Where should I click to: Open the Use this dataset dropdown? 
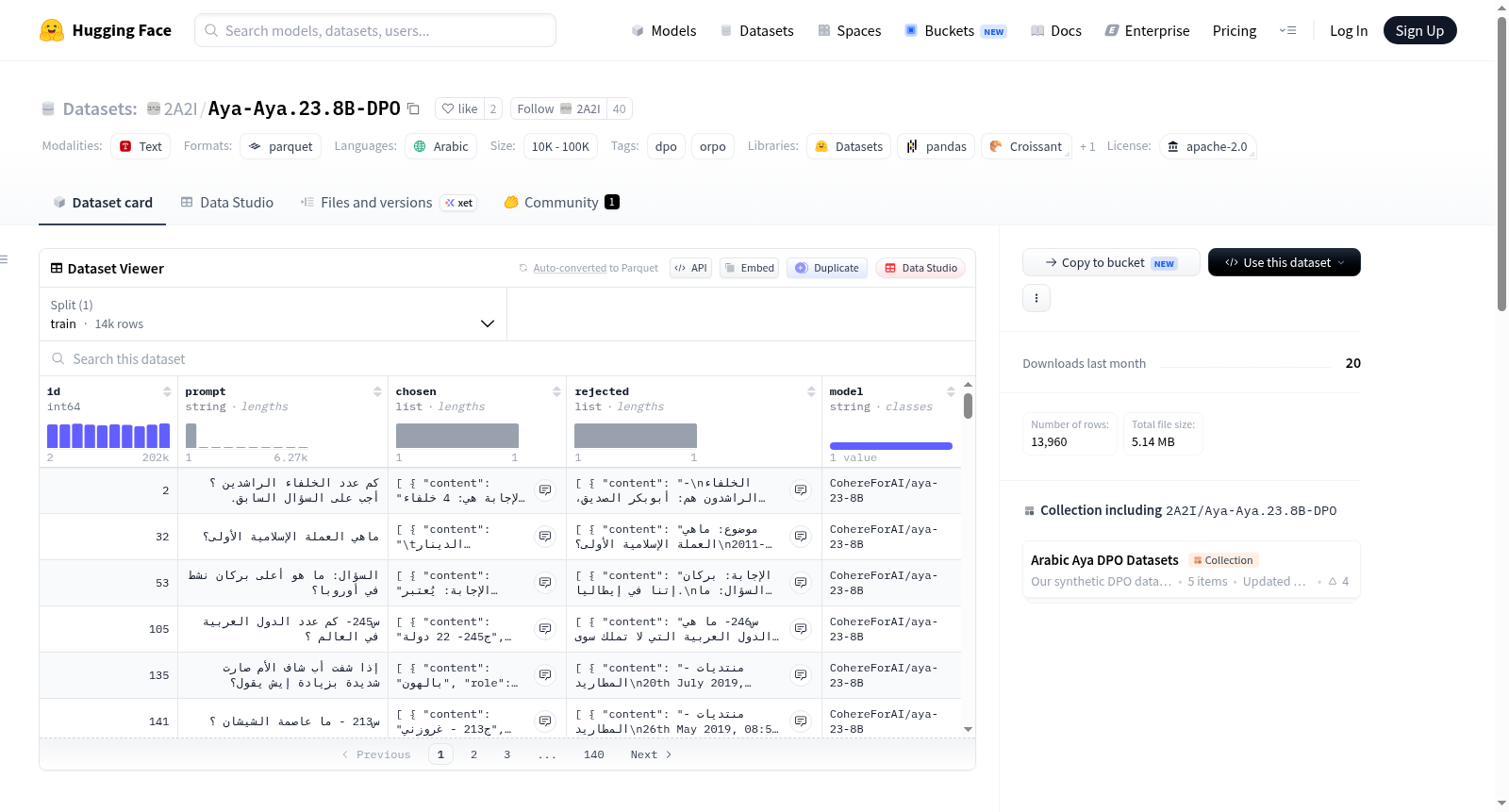[x=1284, y=262]
